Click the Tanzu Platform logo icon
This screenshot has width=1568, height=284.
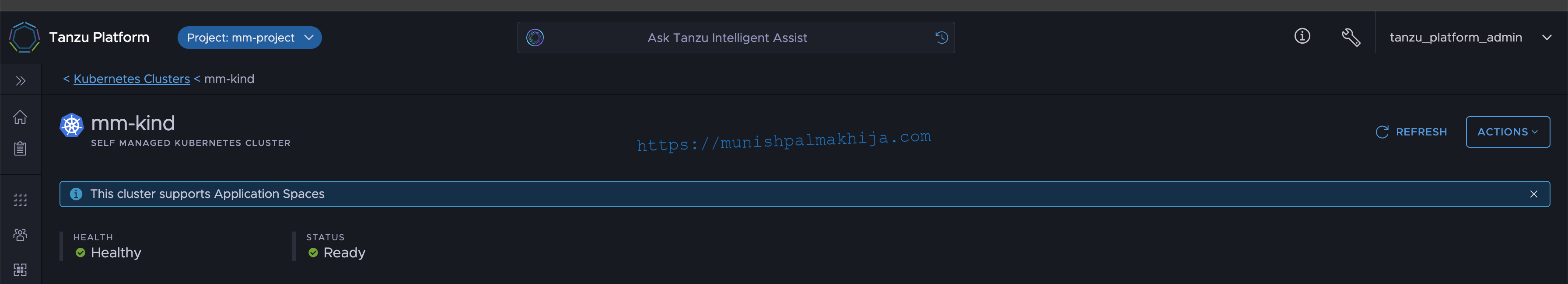click(x=24, y=37)
